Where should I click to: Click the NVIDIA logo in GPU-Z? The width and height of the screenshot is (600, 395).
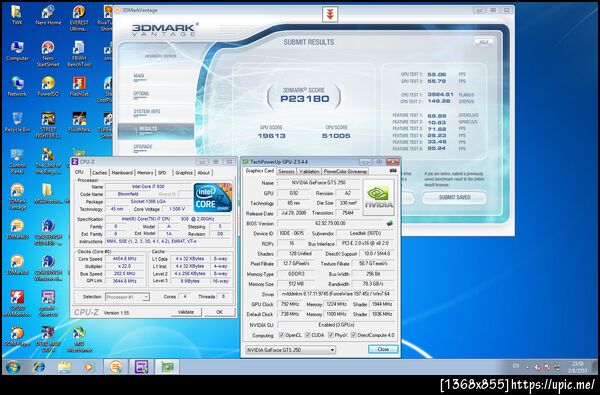(x=378, y=197)
